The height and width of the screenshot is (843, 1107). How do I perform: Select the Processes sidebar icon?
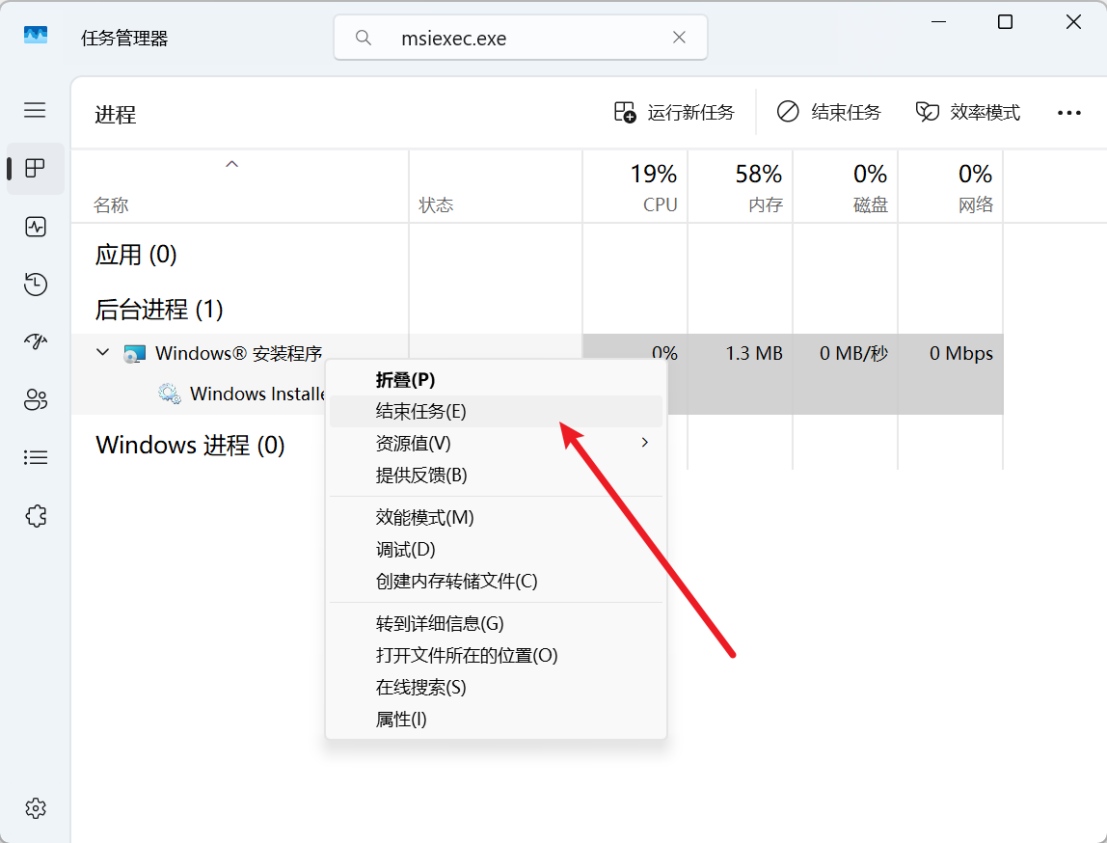pos(35,168)
